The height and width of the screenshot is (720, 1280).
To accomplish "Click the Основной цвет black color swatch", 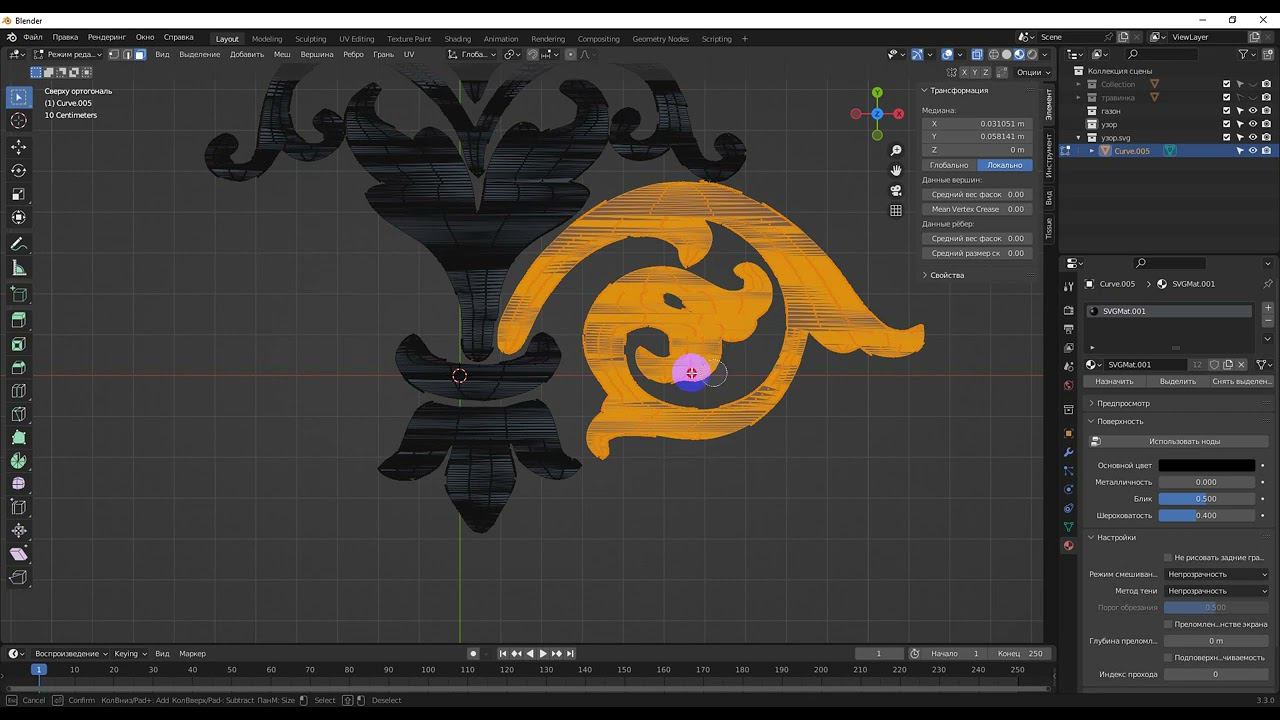I will pos(1207,465).
